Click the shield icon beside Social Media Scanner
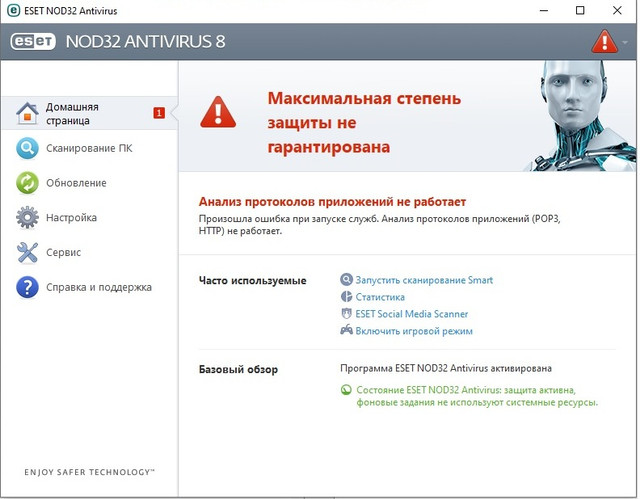640x499 pixels. coord(347,313)
